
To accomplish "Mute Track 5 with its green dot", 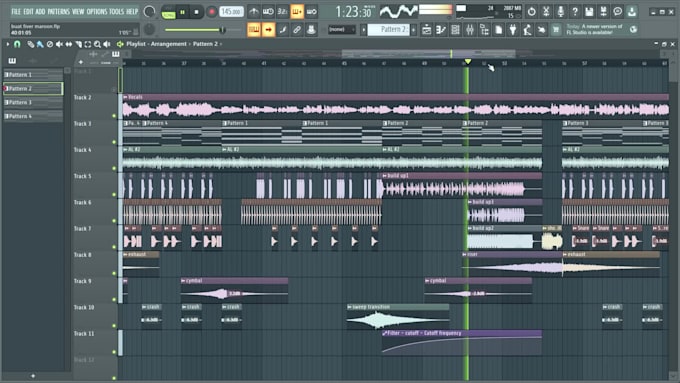I will click(114, 194).
